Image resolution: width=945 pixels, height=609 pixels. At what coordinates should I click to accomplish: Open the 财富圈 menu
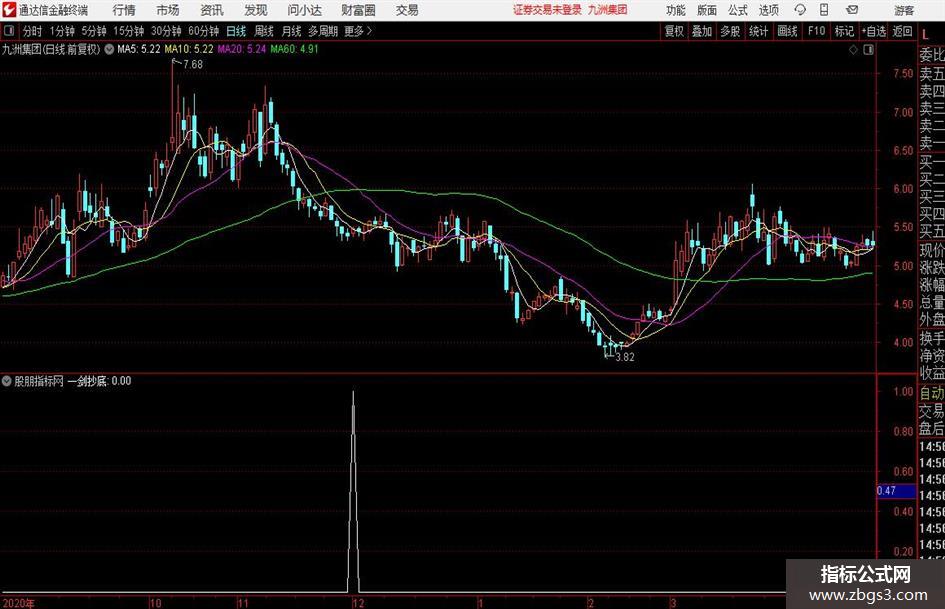pos(358,10)
